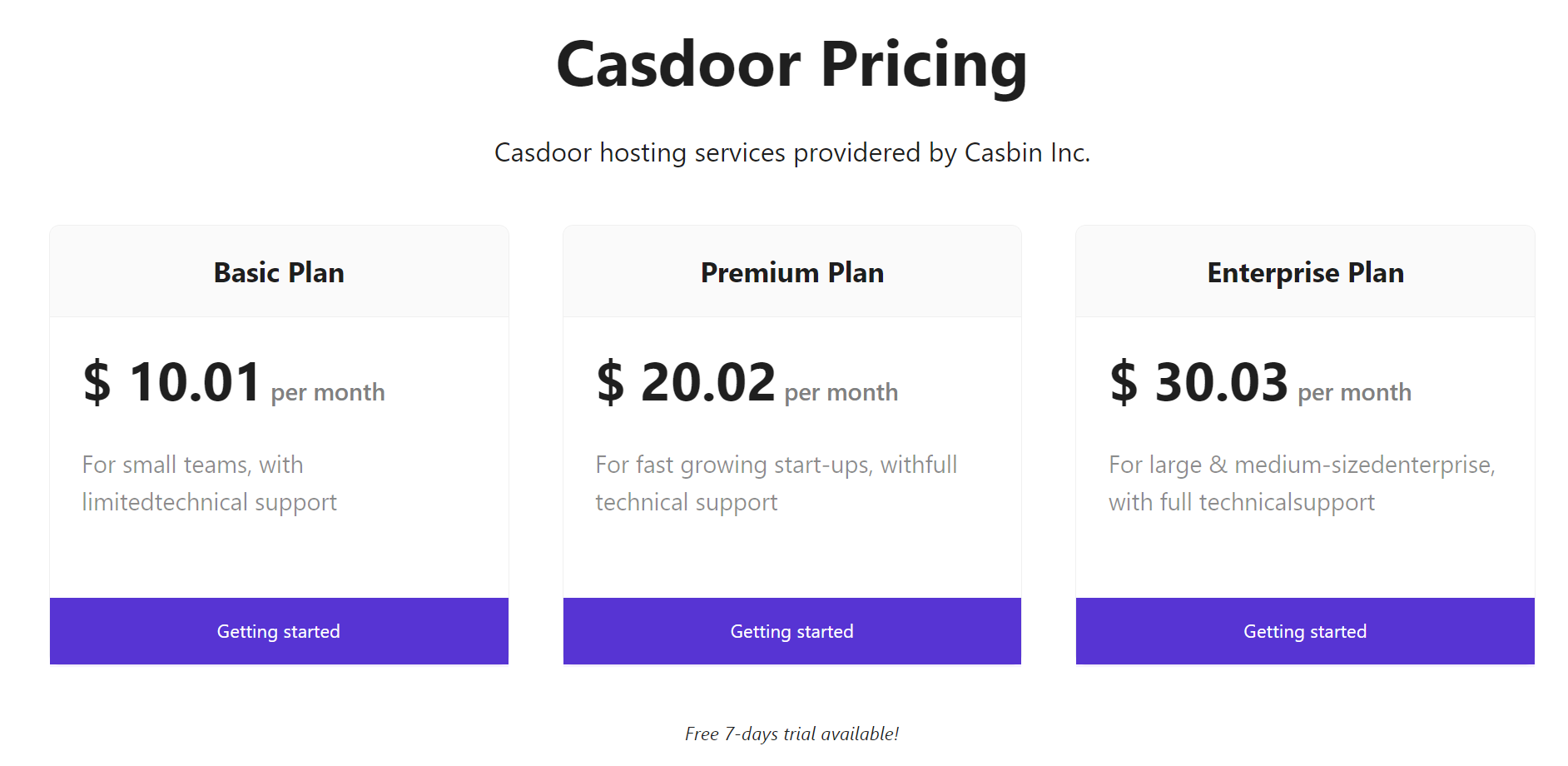Click the Premium Plan start-ups description text
Viewport: 1568px width, 766px height.
[x=776, y=483]
